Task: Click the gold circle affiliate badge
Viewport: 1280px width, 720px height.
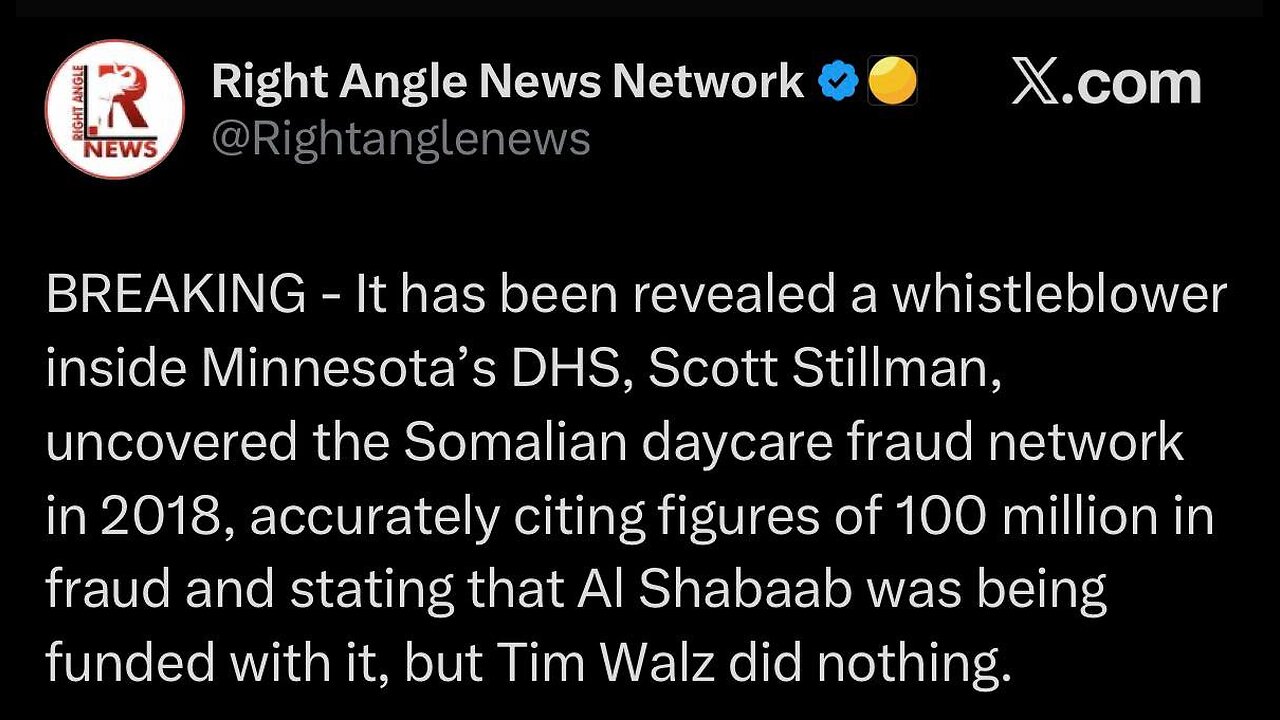Action: click(892, 83)
